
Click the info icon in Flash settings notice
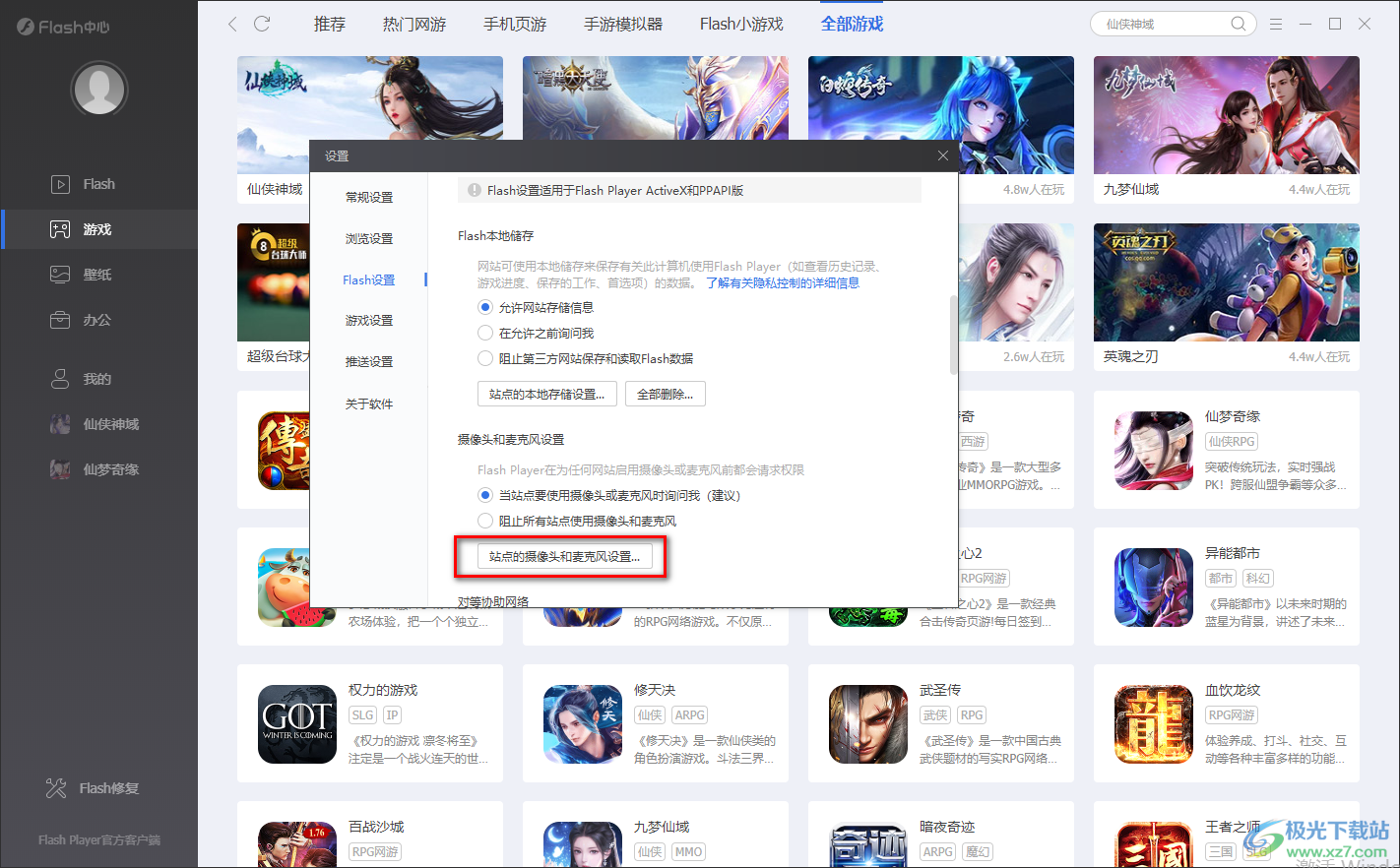475,191
